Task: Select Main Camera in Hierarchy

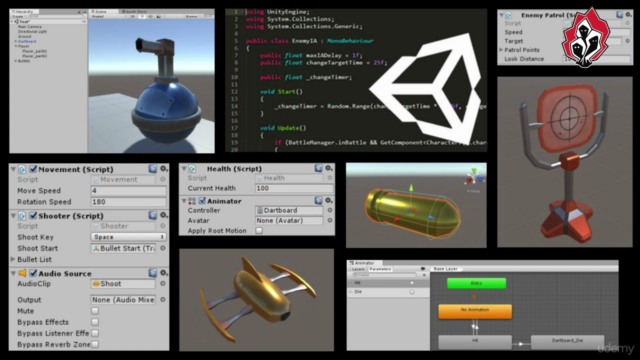Action: click(x=30, y=27)
